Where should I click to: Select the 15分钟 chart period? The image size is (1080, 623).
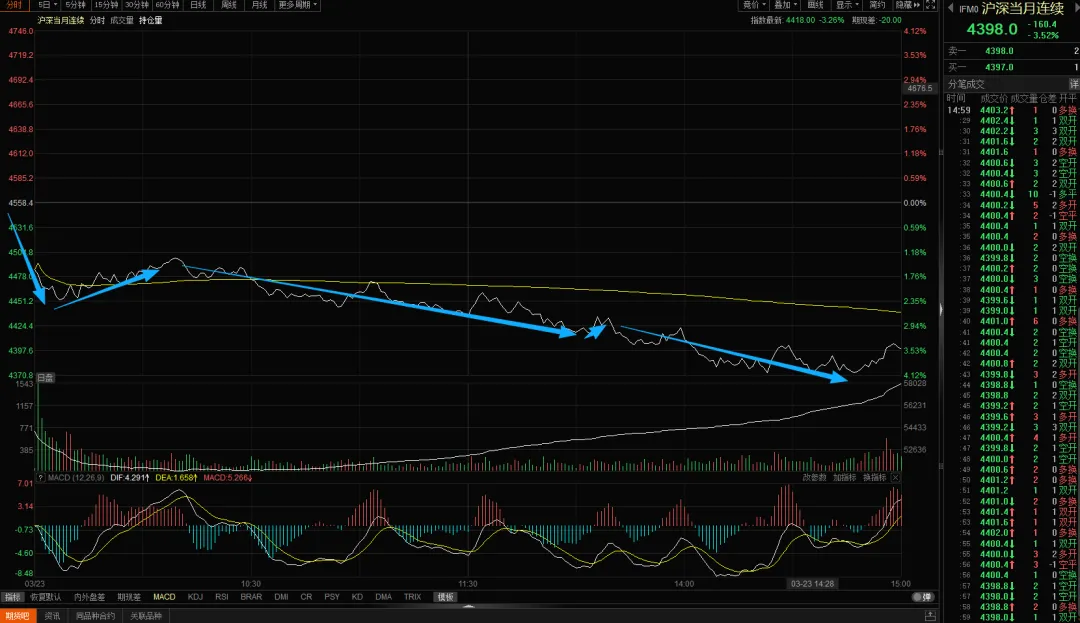click(x=106, y=5)
